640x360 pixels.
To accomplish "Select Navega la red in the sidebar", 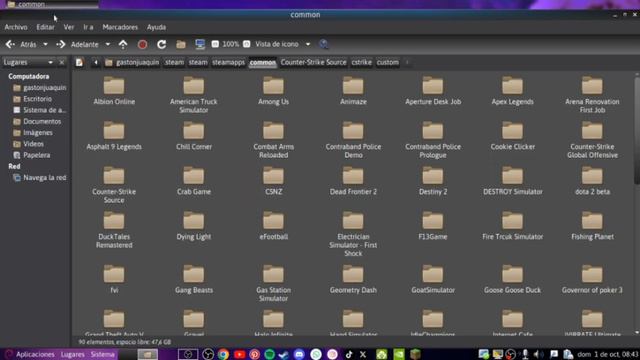I will (x=39, y=178).
